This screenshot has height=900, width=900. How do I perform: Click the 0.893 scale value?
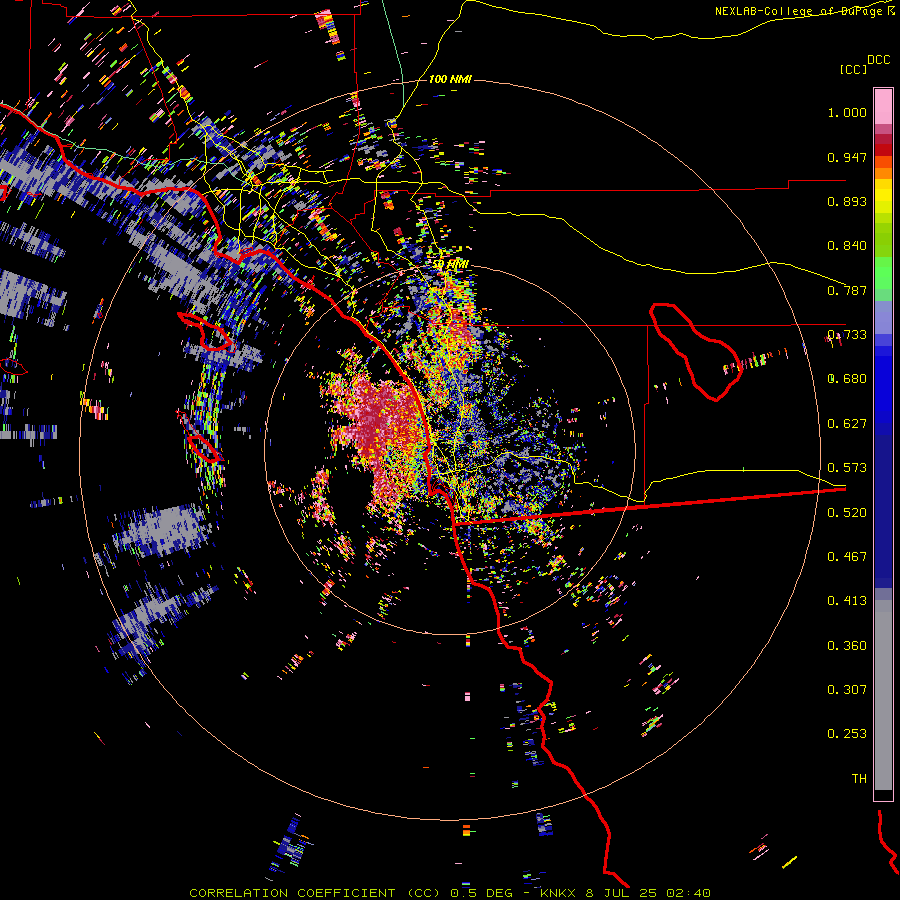pos(847,201)
